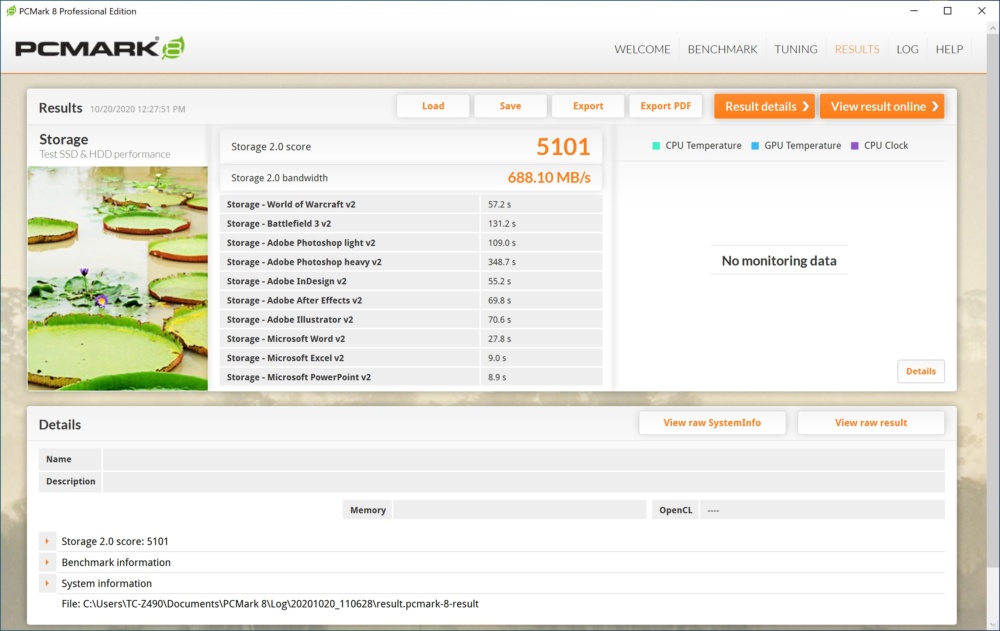Screen dimensions: 1000x631
Task: Switch to the BENCHMARK tab
Action: (x=723, y=49)
